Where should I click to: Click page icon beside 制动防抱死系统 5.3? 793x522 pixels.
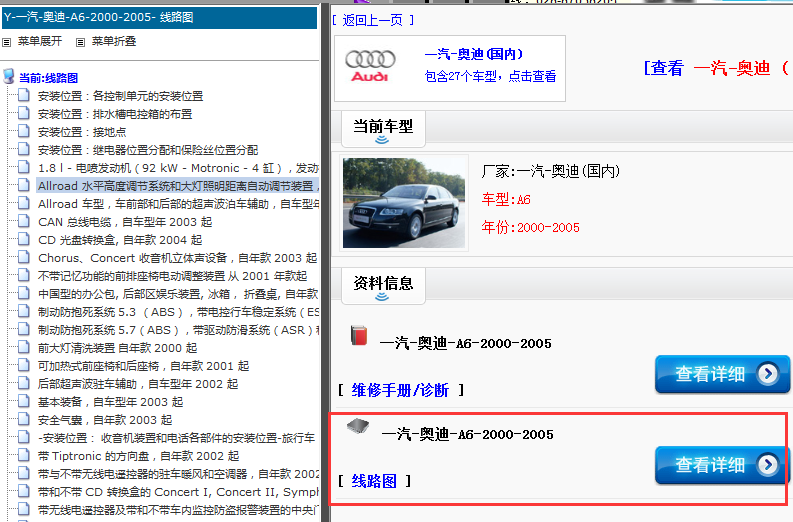(x=24, y=311)
